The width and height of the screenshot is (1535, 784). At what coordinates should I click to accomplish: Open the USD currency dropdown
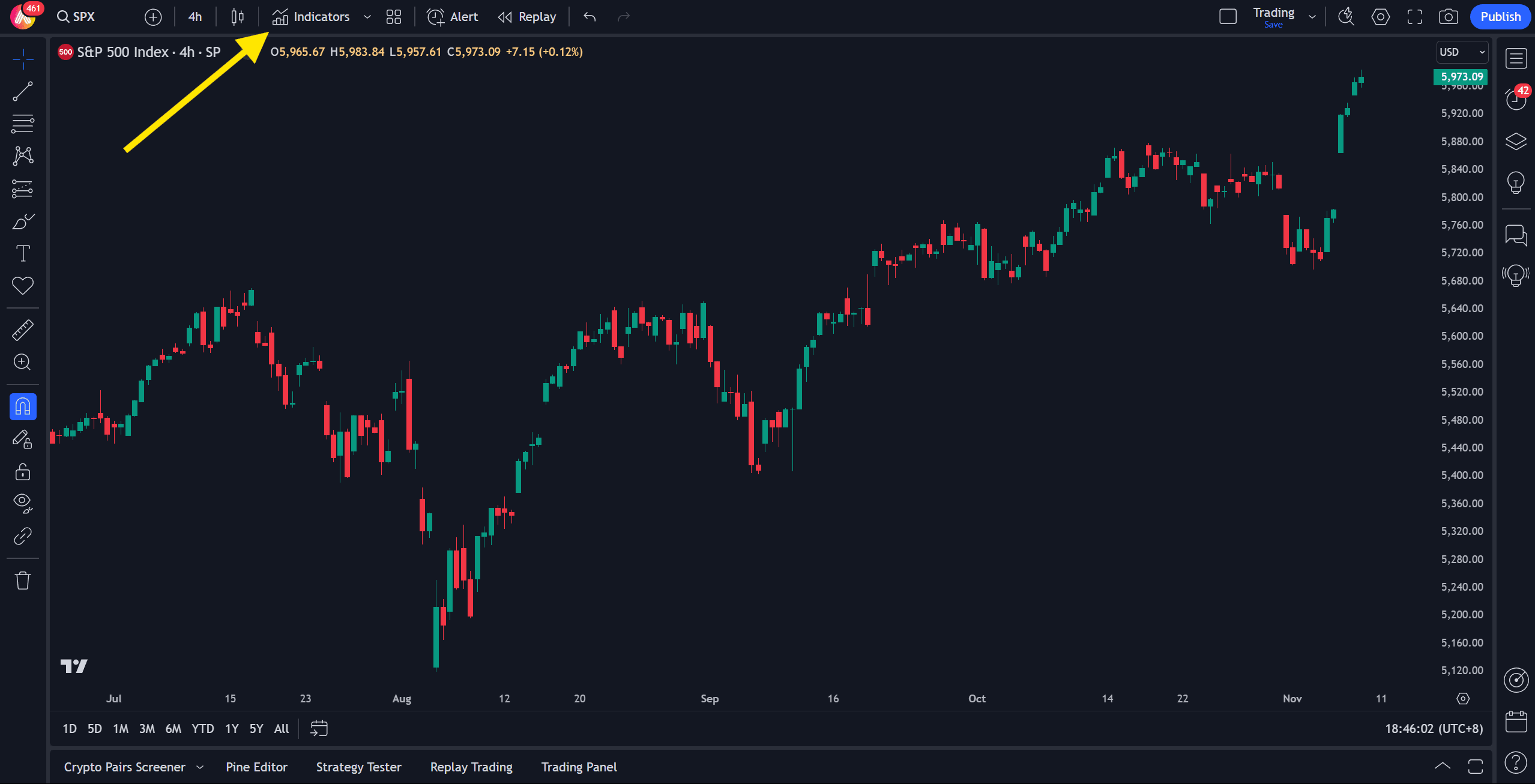(x=1461, y=52)
